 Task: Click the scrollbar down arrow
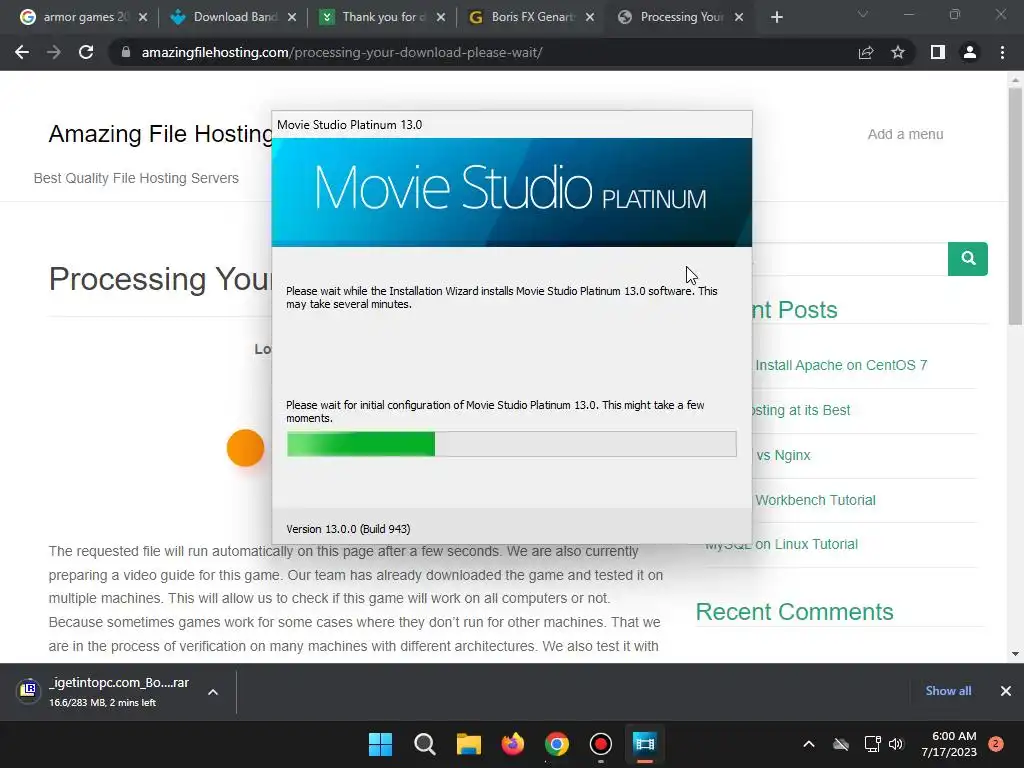(x=1015, y=654)
